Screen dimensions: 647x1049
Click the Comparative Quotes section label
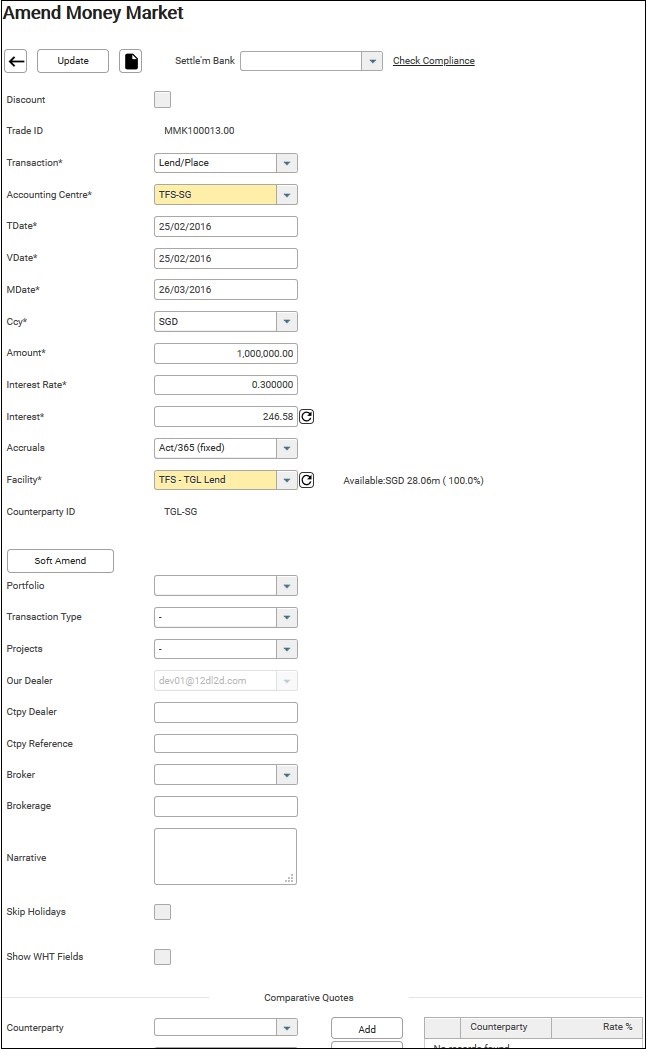tap(308, 997)
